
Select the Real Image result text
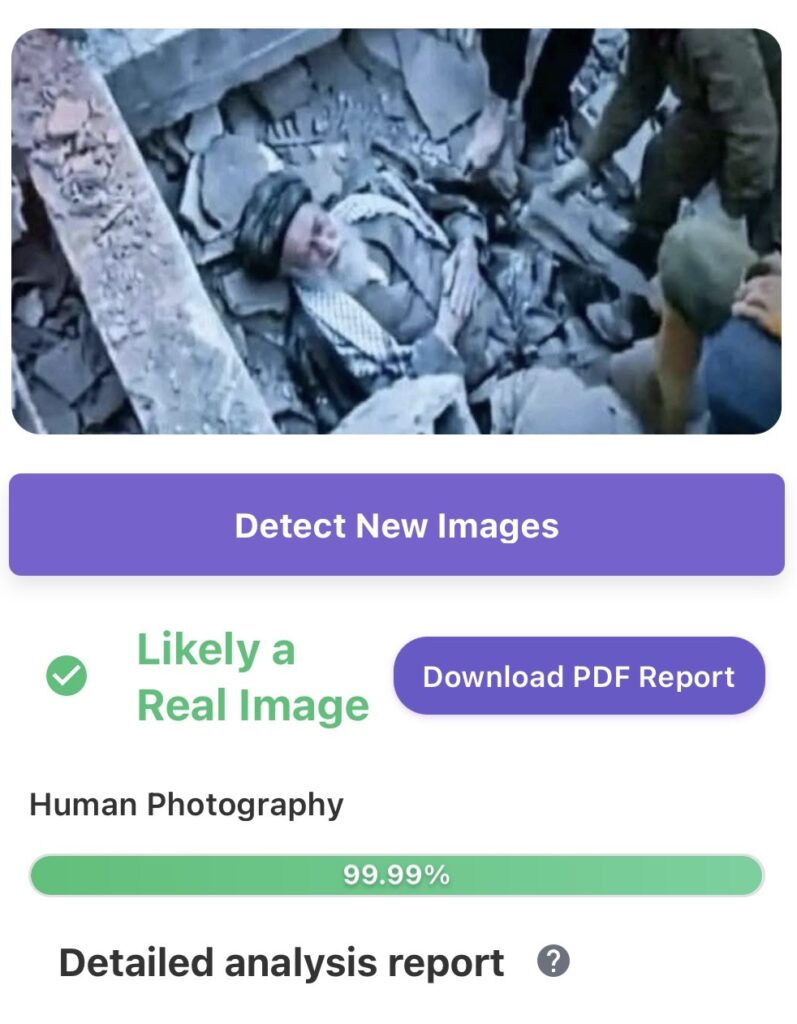coord(253,706)
